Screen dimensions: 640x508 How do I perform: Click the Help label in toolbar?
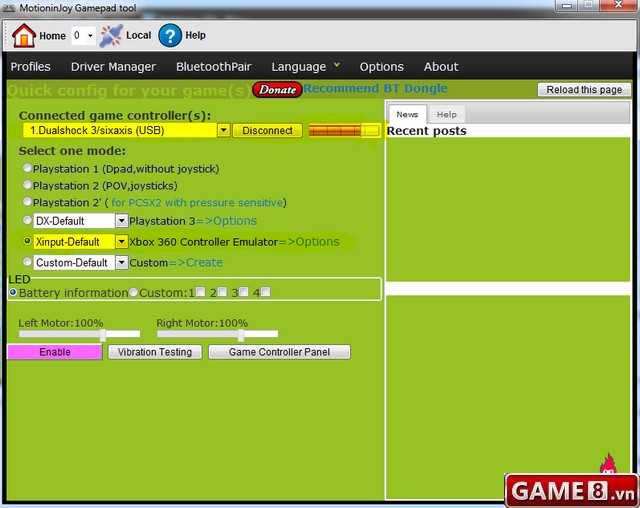pyautogui.click(x=196, y=35)
